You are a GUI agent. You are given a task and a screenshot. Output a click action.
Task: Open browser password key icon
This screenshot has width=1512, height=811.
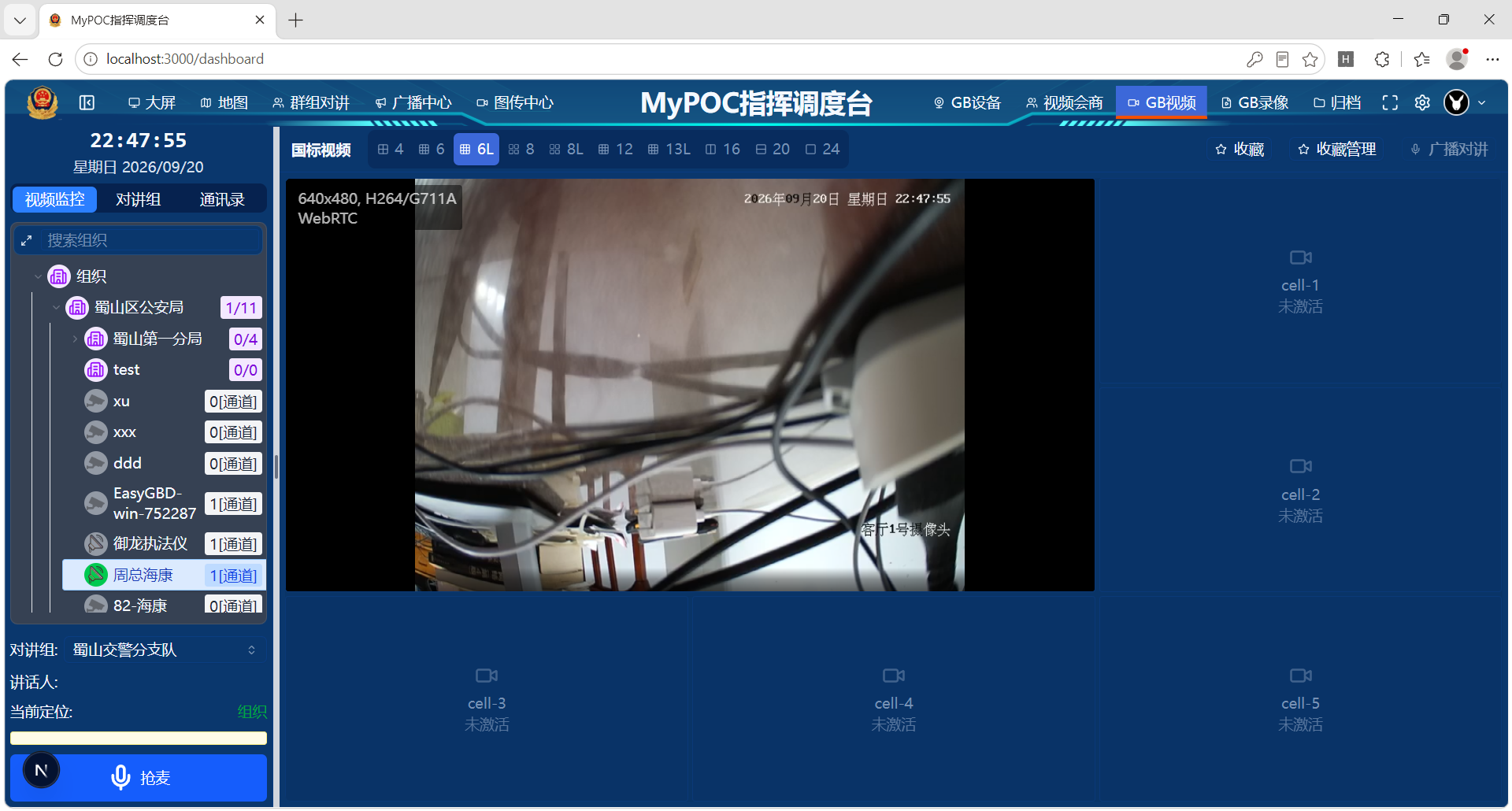(1254, 59)
